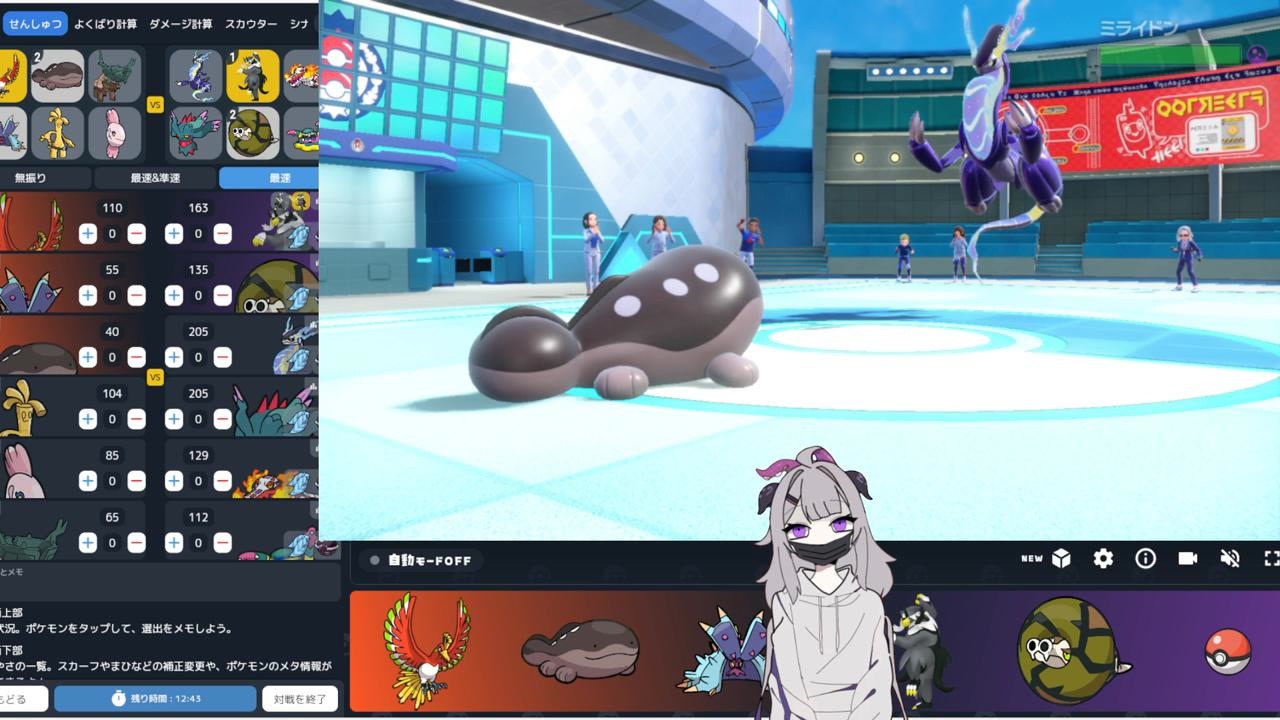Click the plus button under speed 65
Image resolution: width=1280 pixels, height=720 pixels.
pyautogui.click(x=88, y=543)
